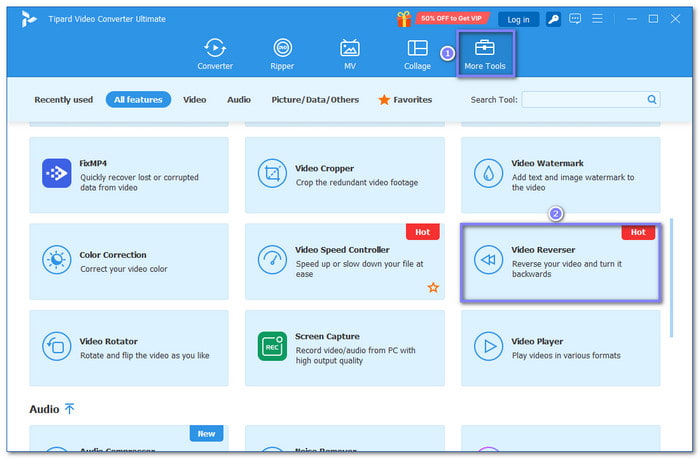Viewport: 700px width, 459px height.
Task: Select the Picture/Data/Others tab
Action: click(x=314, y=100)
